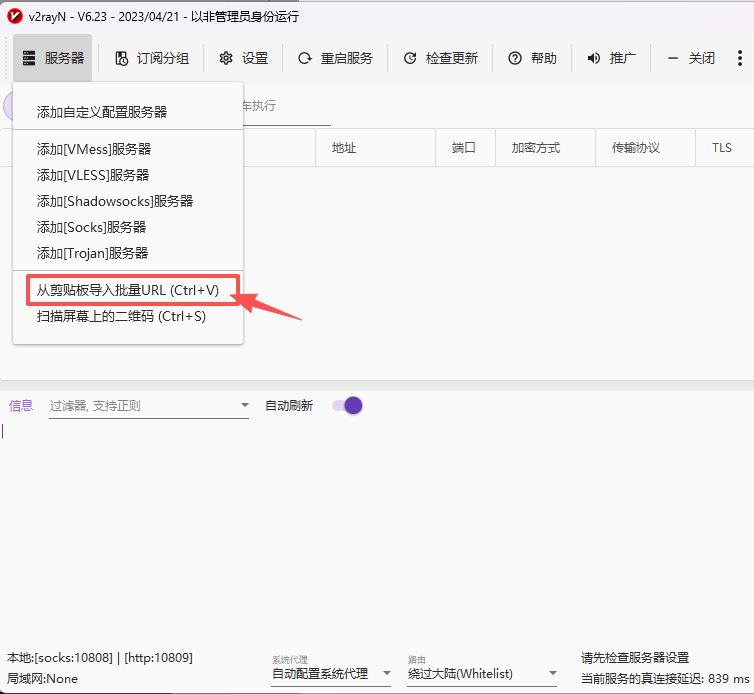This screenshot has height=694, width=754.
Task: Select 添加自定义配置服务器 menu entry
Action: click(128, 112)
